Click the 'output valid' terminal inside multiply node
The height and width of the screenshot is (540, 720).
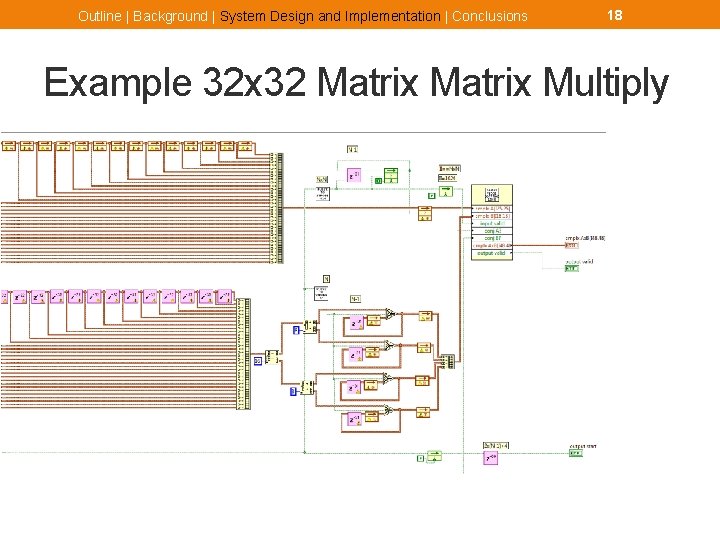(x=492, y=253)
